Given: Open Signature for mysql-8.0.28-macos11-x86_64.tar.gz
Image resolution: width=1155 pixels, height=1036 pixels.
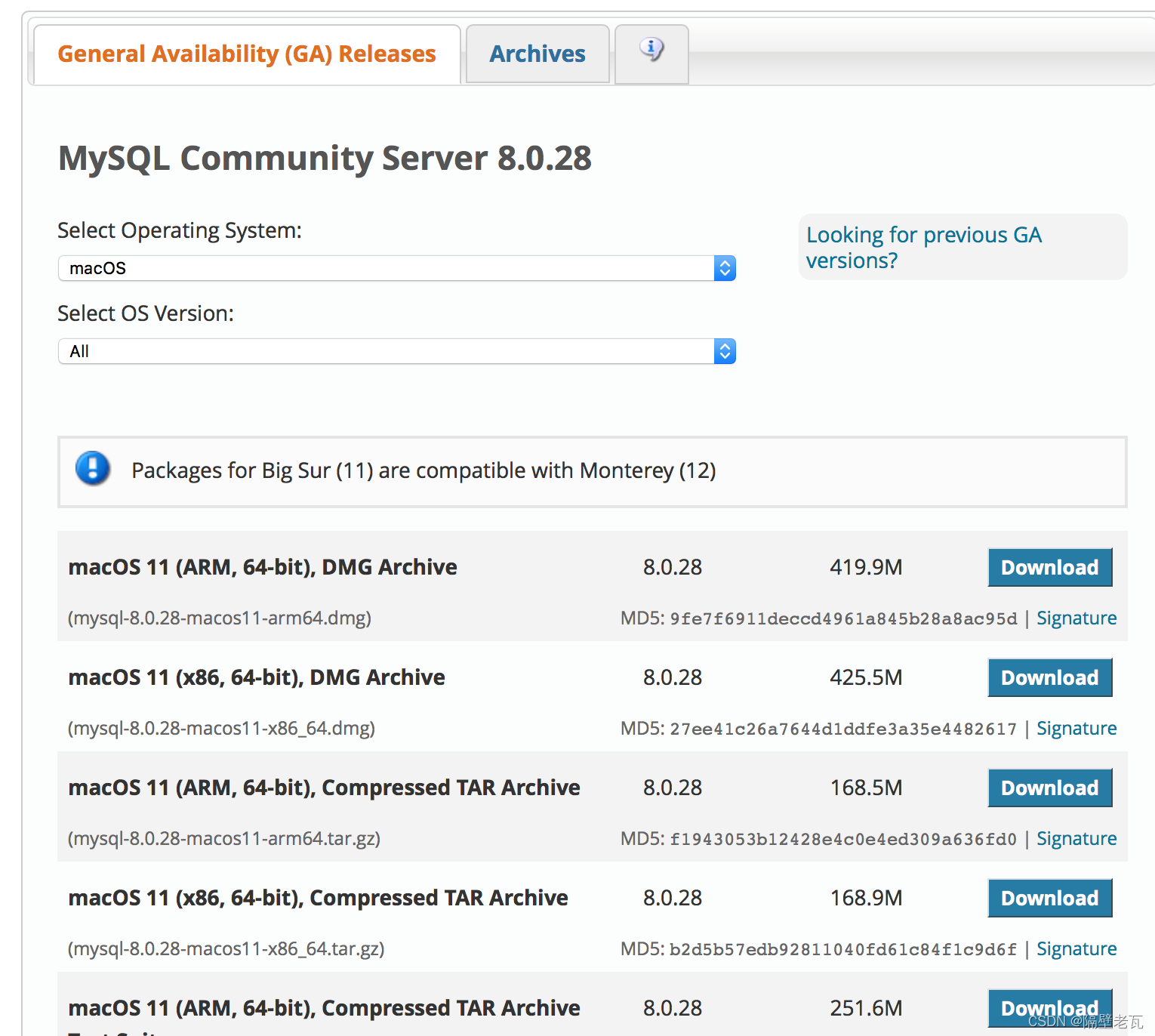Looking at the screenshot, I should [1076, 948].
